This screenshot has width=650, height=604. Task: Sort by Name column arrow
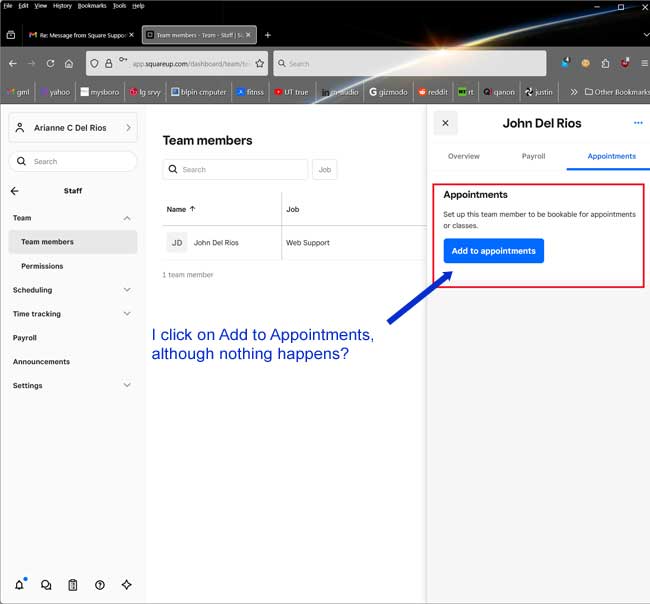coord(192,209)
